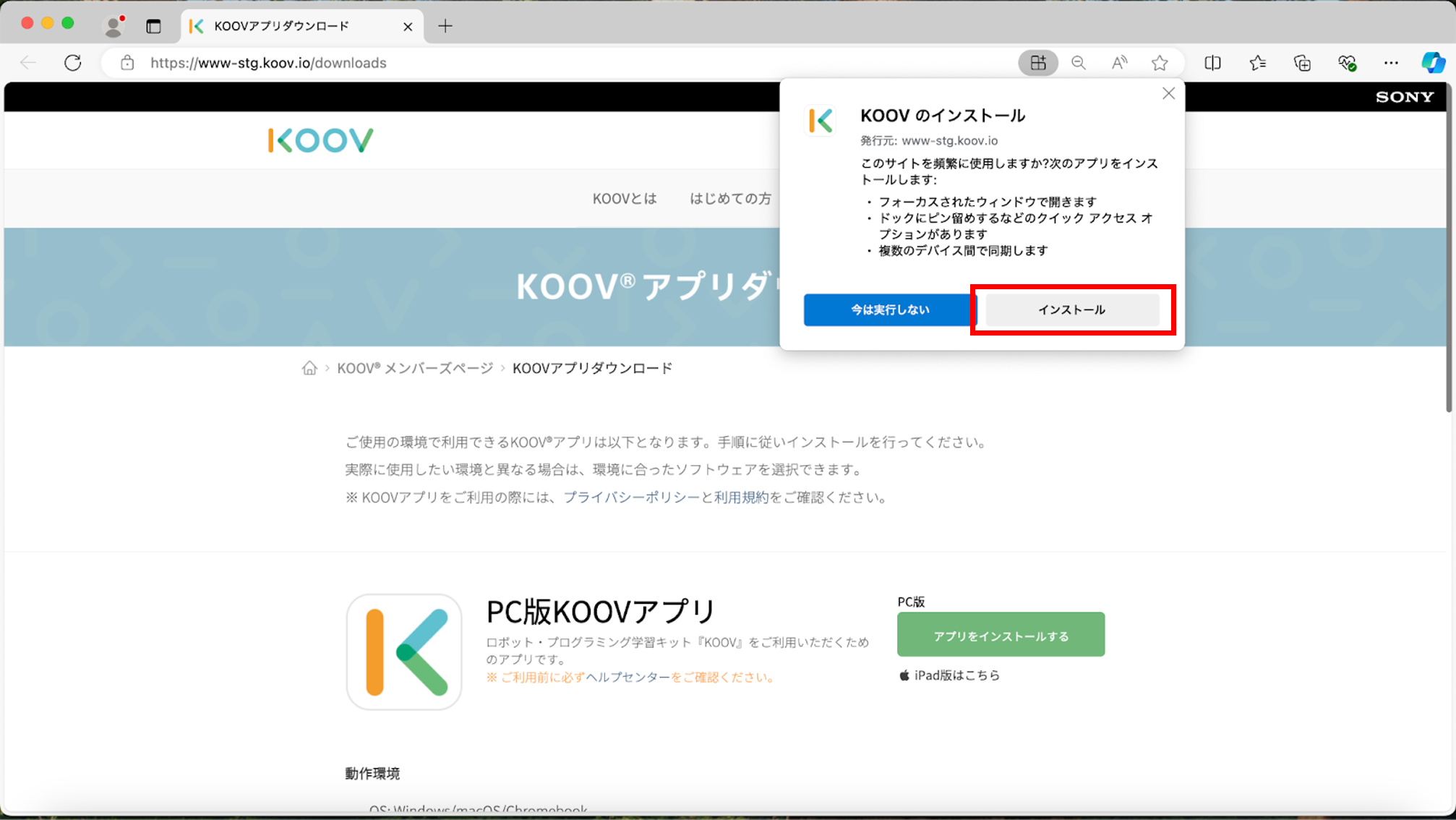Open the Settings and more ellipsis menu
This screenshot has width=1456, height=820.
1390,63
